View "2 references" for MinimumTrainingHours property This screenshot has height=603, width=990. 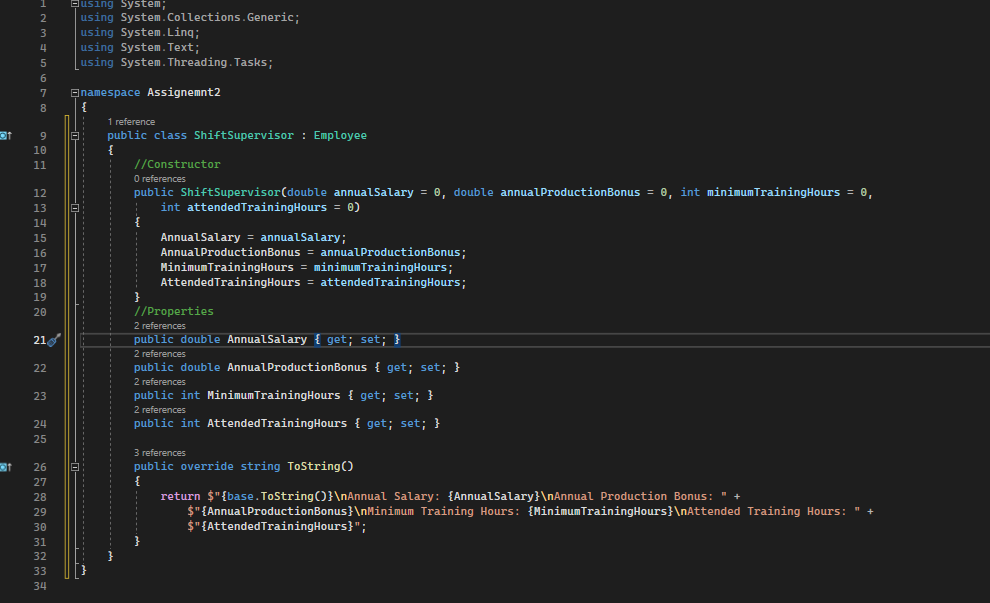coord(159,381)
